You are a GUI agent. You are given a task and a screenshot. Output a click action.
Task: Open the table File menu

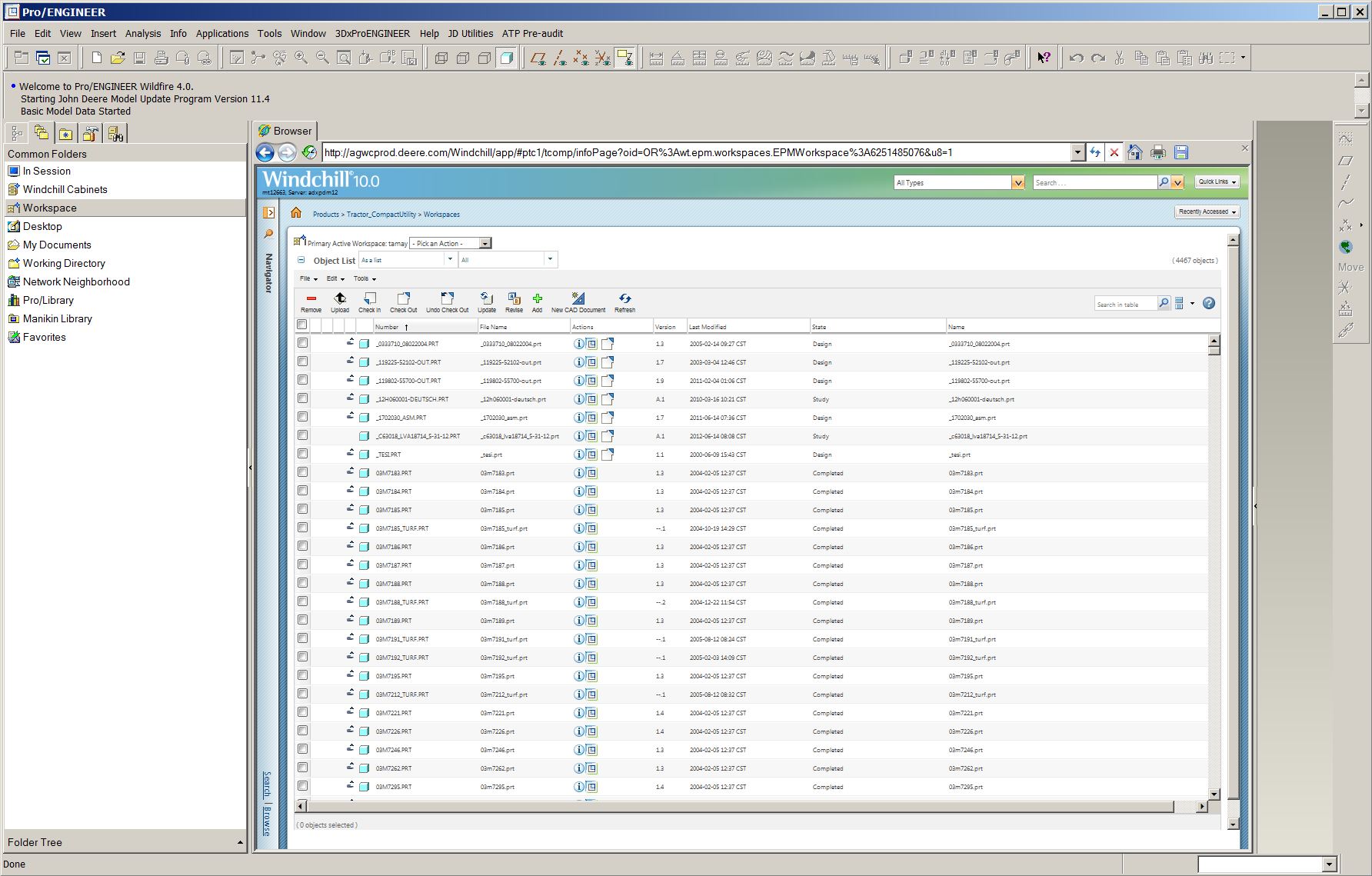pos(308,278)
